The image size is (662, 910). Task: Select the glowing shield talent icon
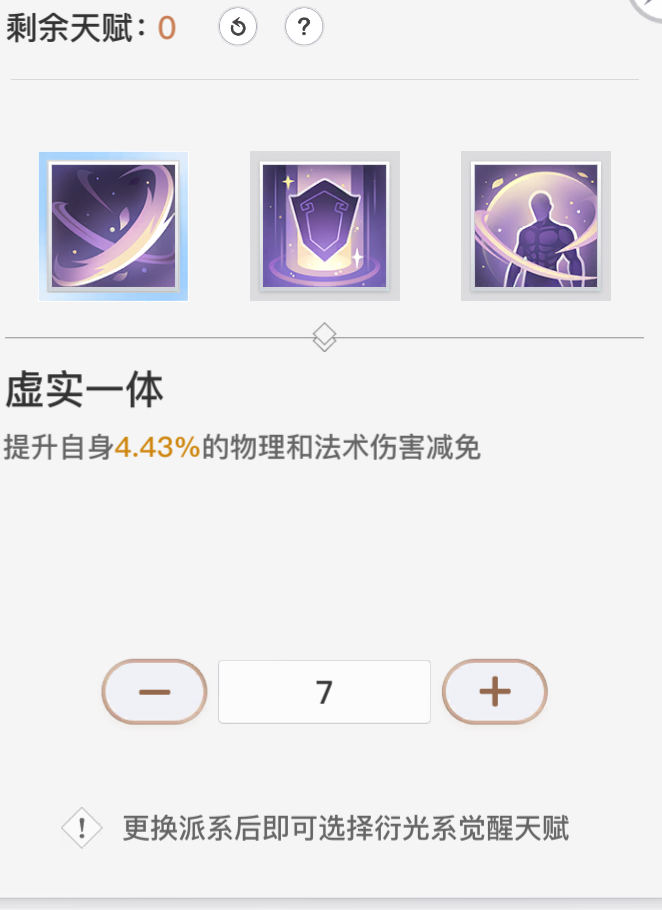pyautogui.click(x=325, y=226)
